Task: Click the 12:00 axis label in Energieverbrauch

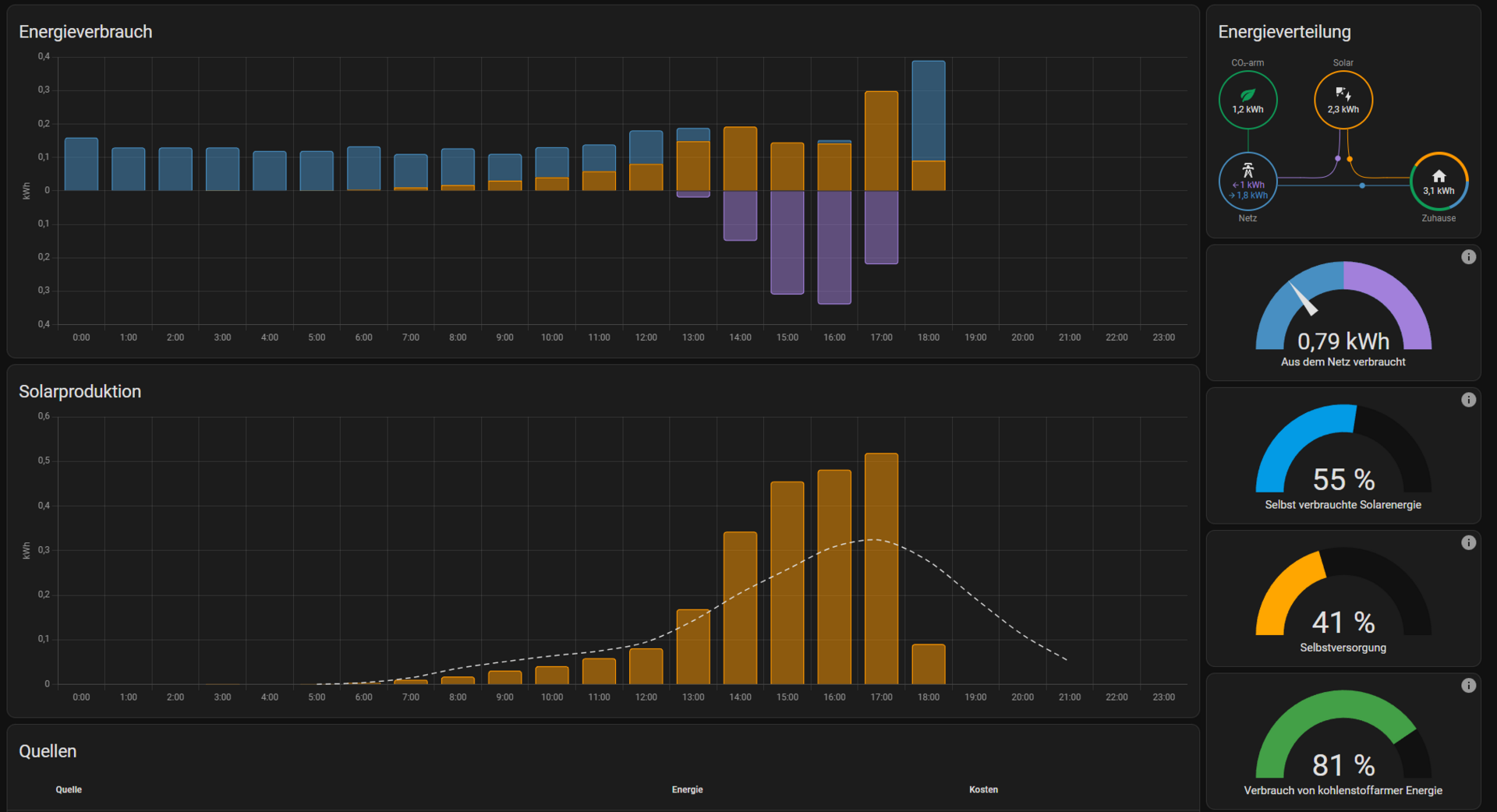Action: click(x=646, y=337)
